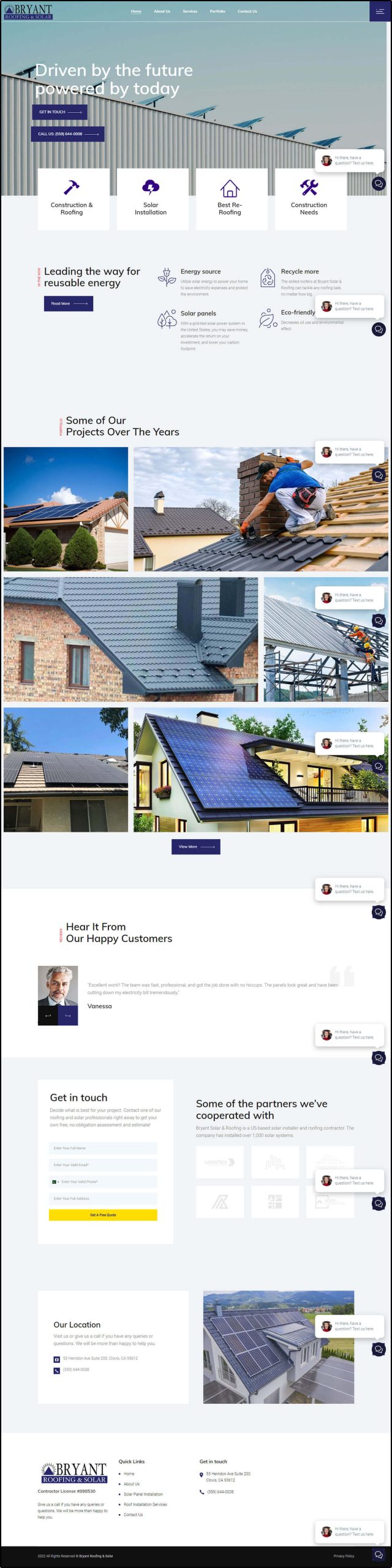Click the Energy source plug-leaf icon

pyautogui.click(x=167, y=277)
